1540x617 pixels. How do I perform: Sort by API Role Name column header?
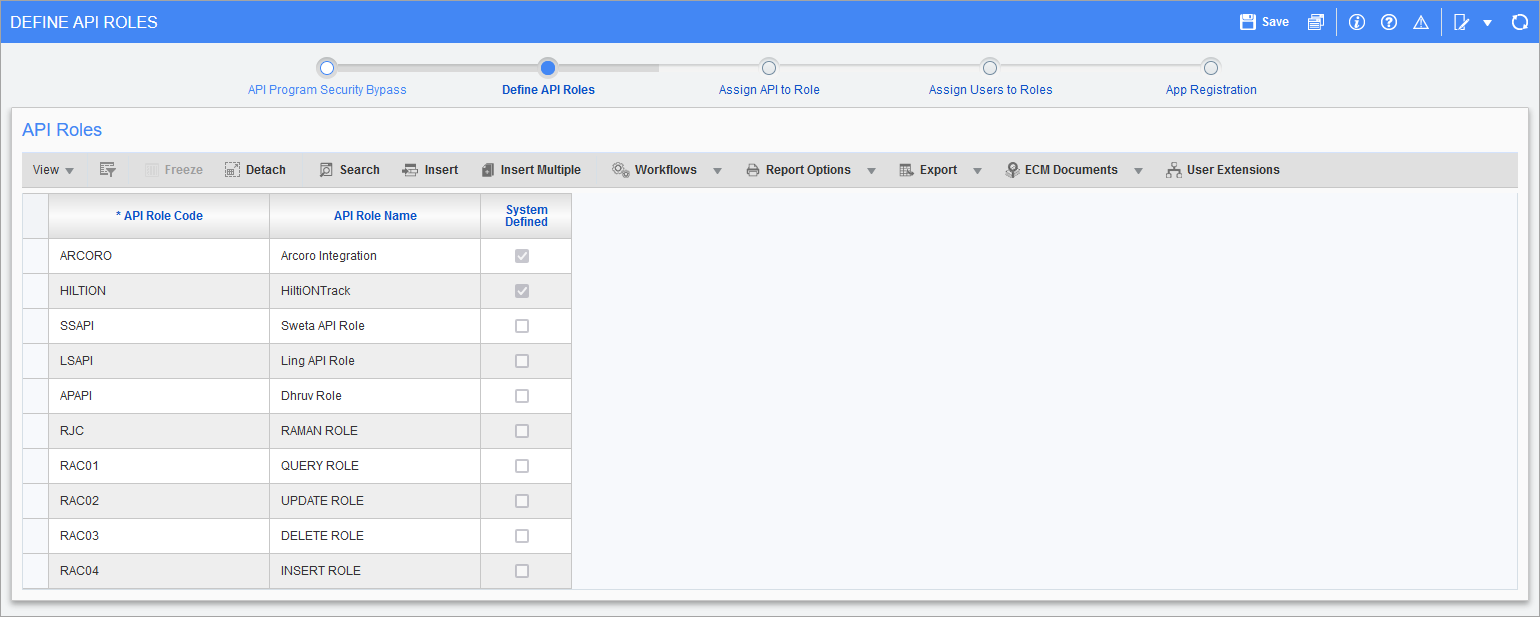click(x=375, y=216)
